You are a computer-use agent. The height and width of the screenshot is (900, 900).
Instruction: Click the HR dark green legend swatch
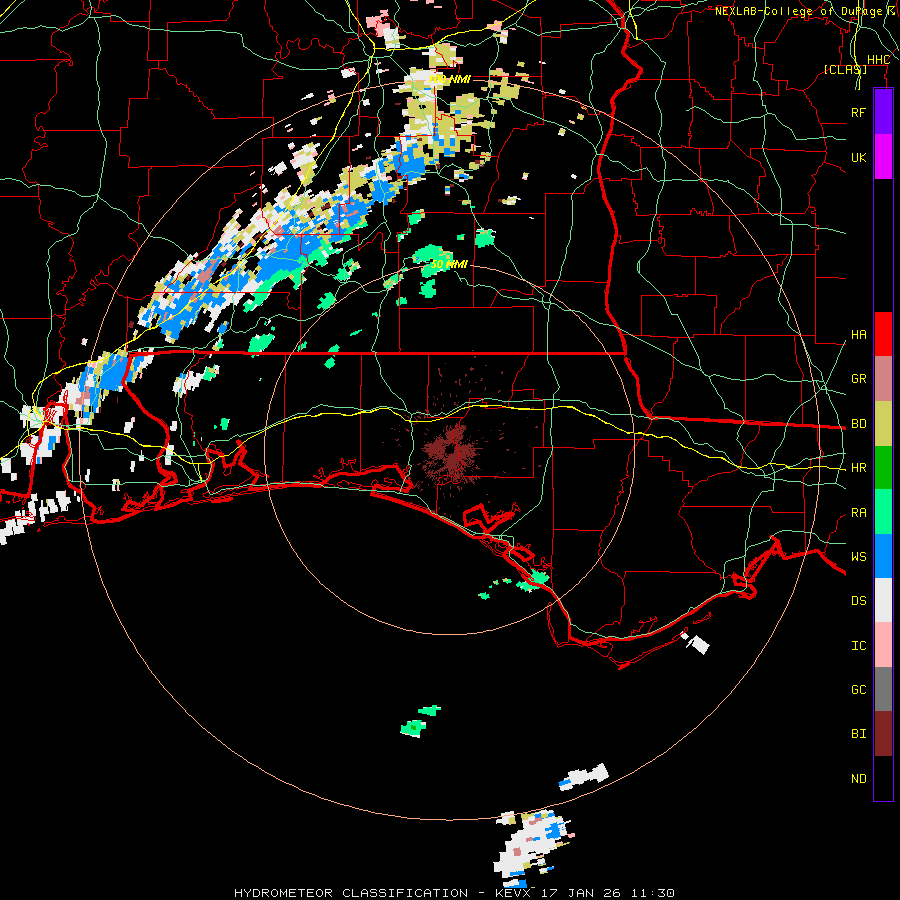click(883, 467)
